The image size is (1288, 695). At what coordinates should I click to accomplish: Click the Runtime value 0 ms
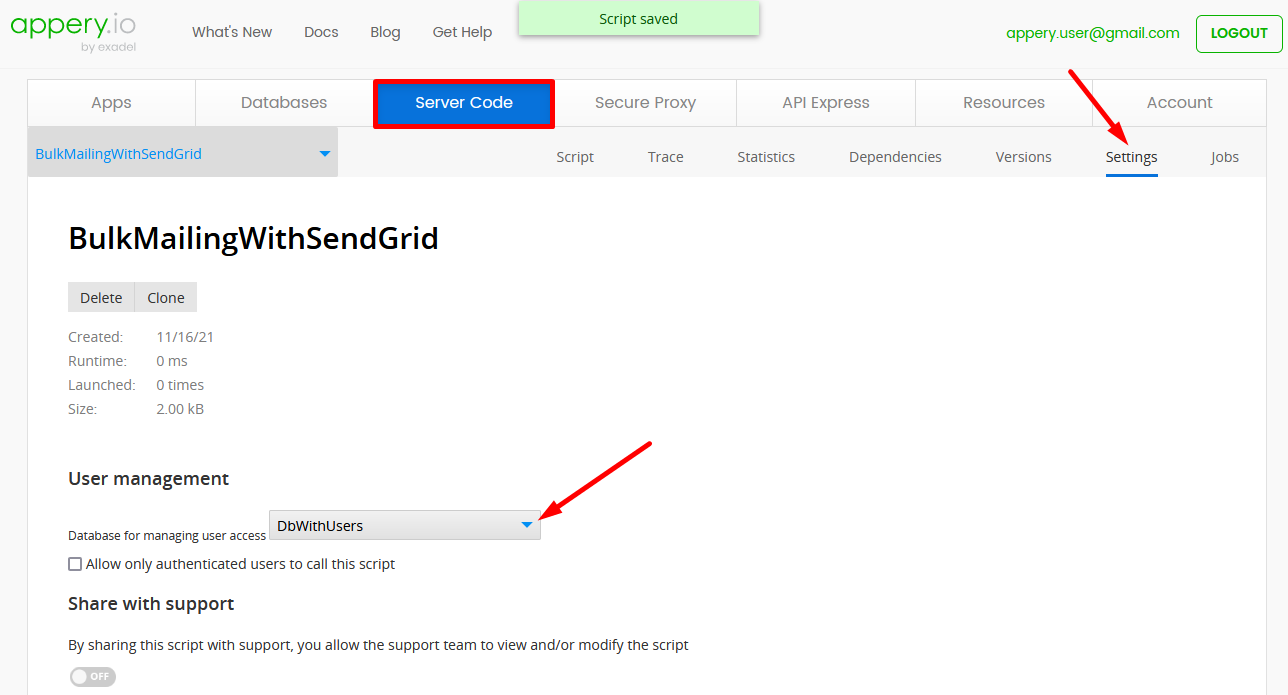tap(172, 361)
